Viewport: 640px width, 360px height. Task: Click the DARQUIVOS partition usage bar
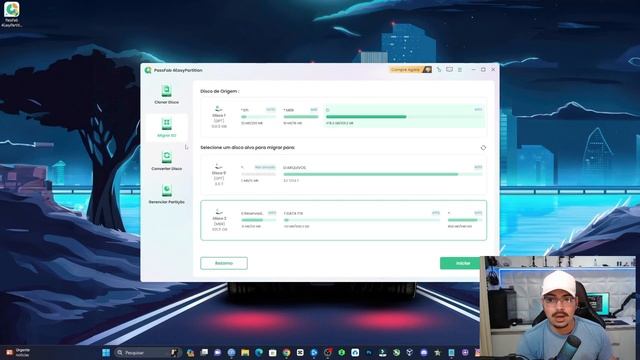pos(383,174)
